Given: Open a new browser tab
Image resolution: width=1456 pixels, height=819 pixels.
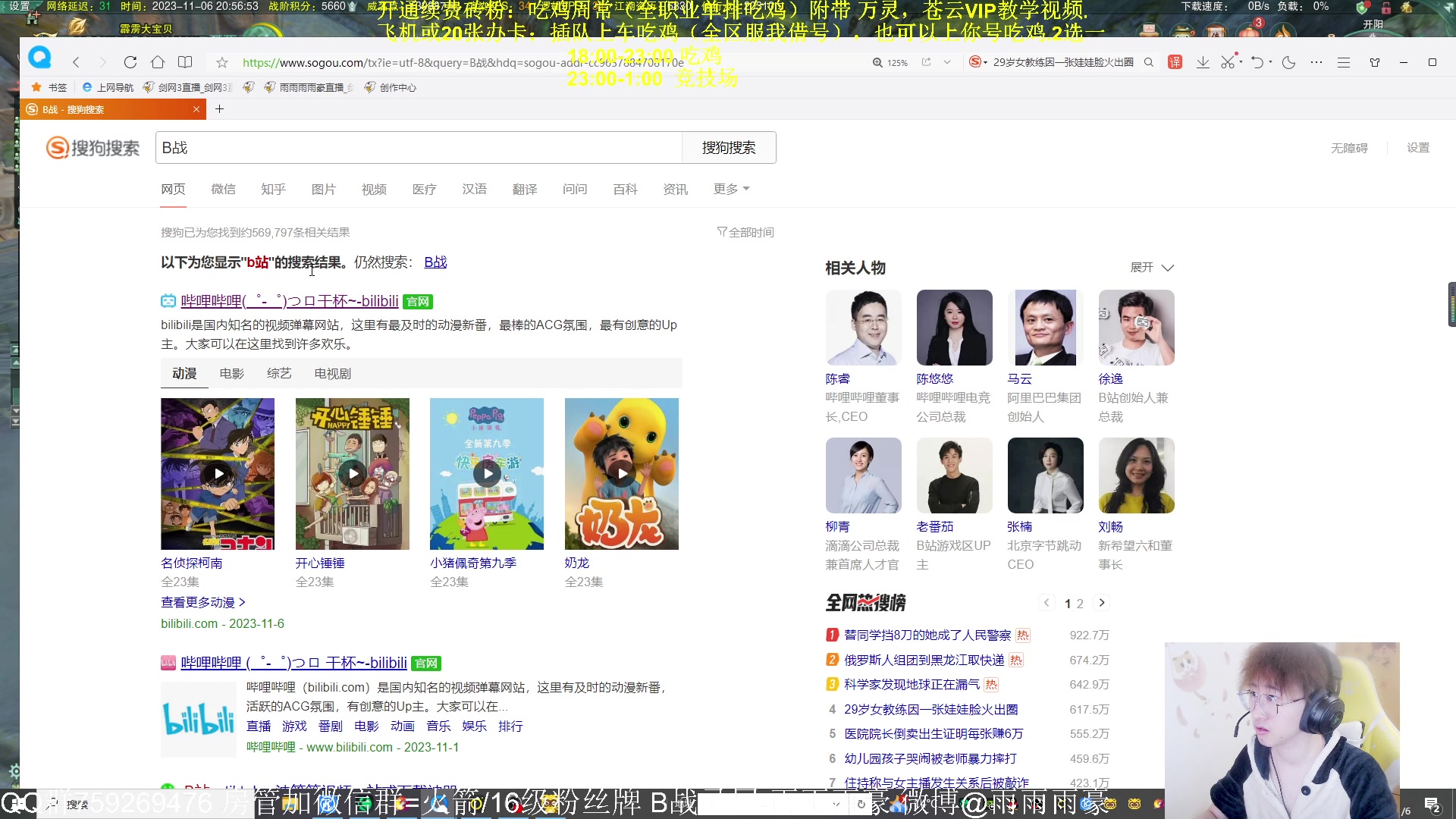Looking at the screenshot, I should coord(219,109).
